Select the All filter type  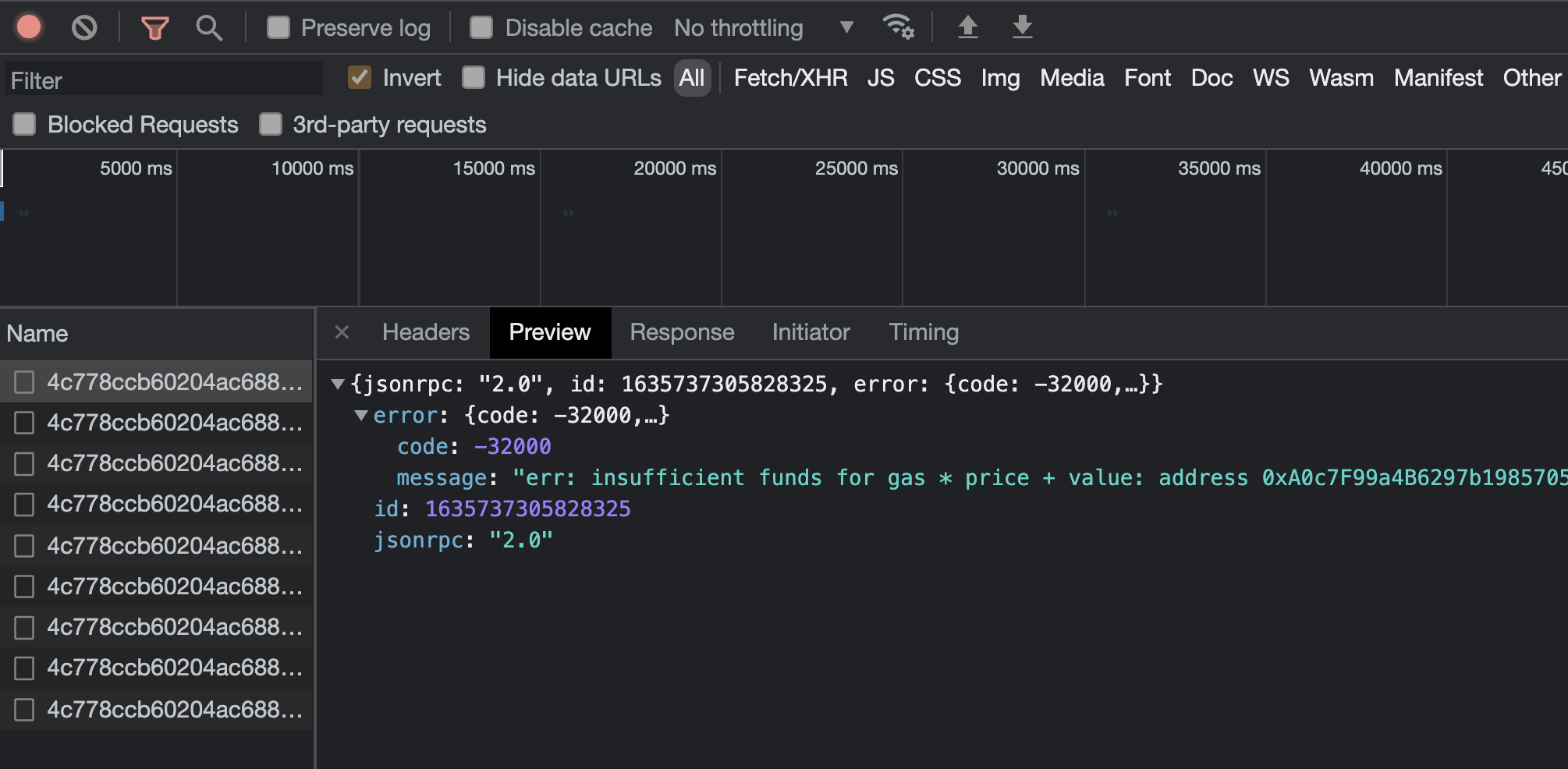pos(692,78)
